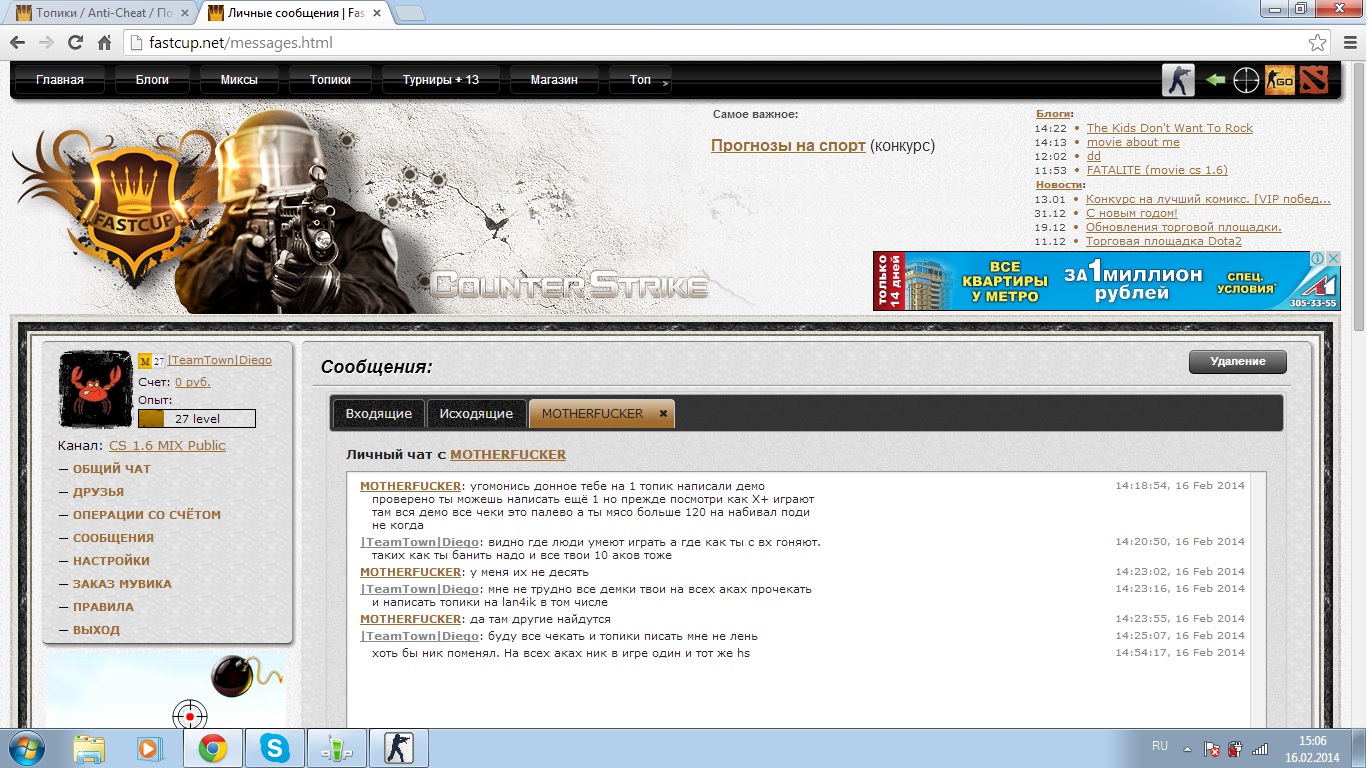Open the Топики nav menu
This screenshot has height=768, width=1372.
tap(330, 80)
